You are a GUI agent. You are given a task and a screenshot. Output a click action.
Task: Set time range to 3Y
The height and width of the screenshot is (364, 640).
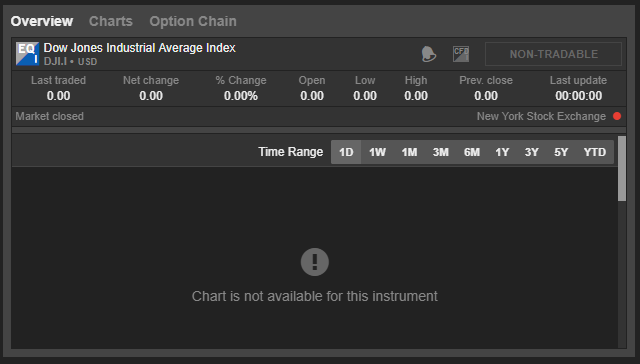pos(531,152)
